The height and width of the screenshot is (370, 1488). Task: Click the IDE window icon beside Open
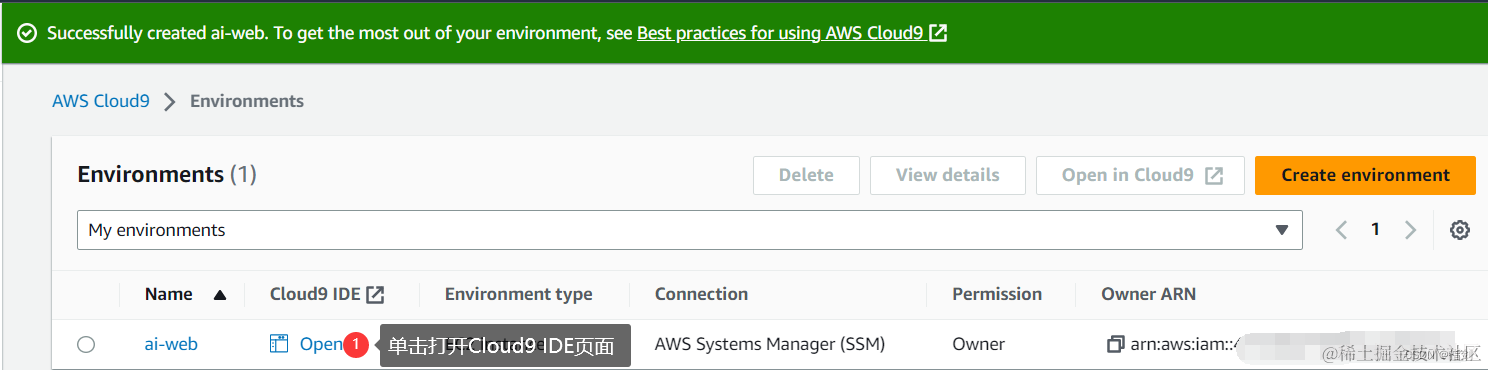coord(279,344)
